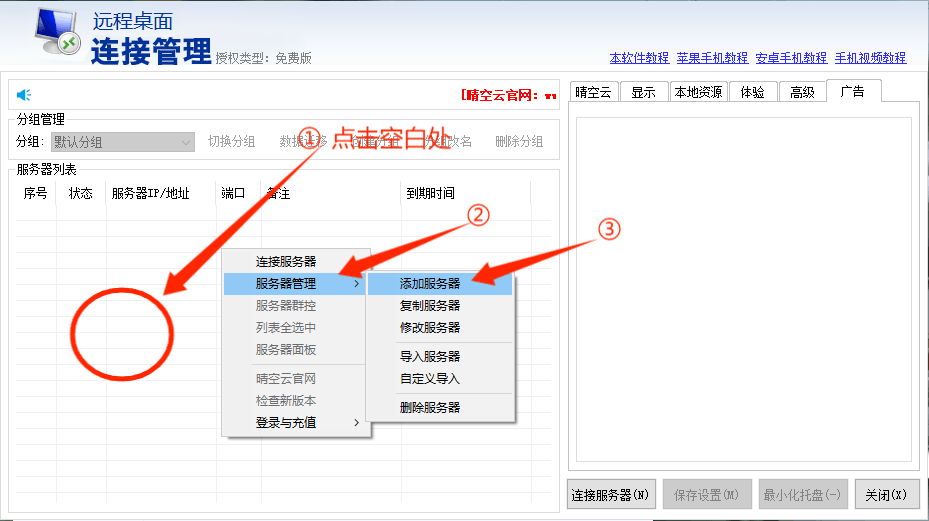Click the 关闭(X) button
Image resolution: width=929 pixels, height=521 pixels.
pos(886,494)
